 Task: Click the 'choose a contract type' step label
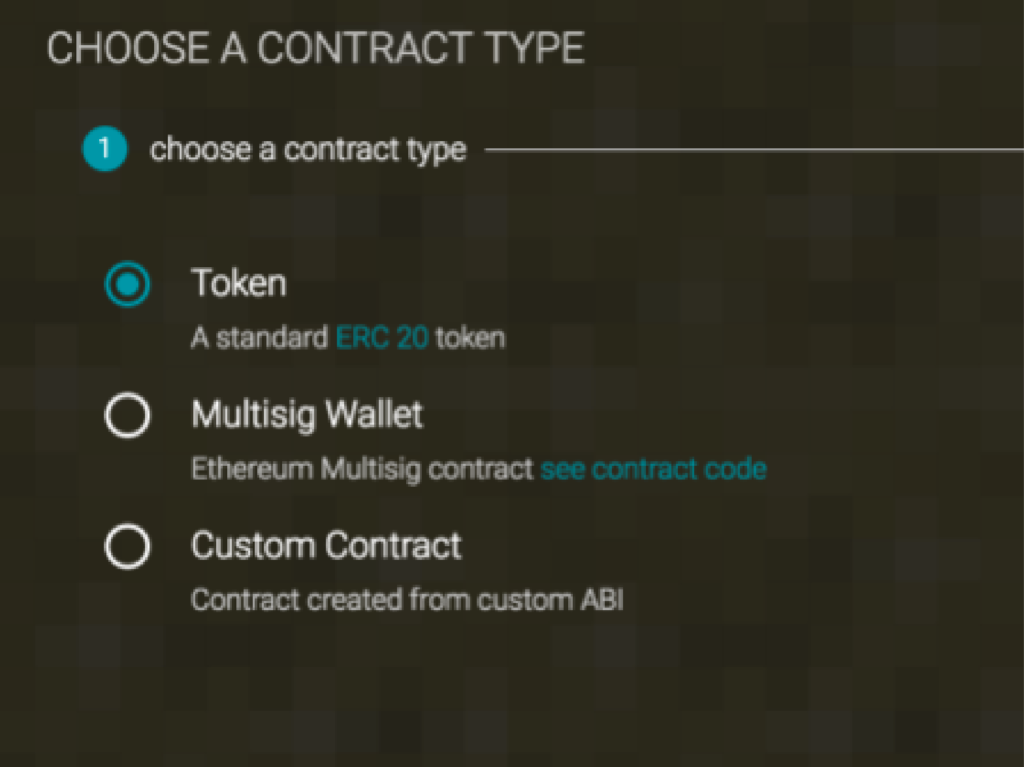click(x=307, y=150)
